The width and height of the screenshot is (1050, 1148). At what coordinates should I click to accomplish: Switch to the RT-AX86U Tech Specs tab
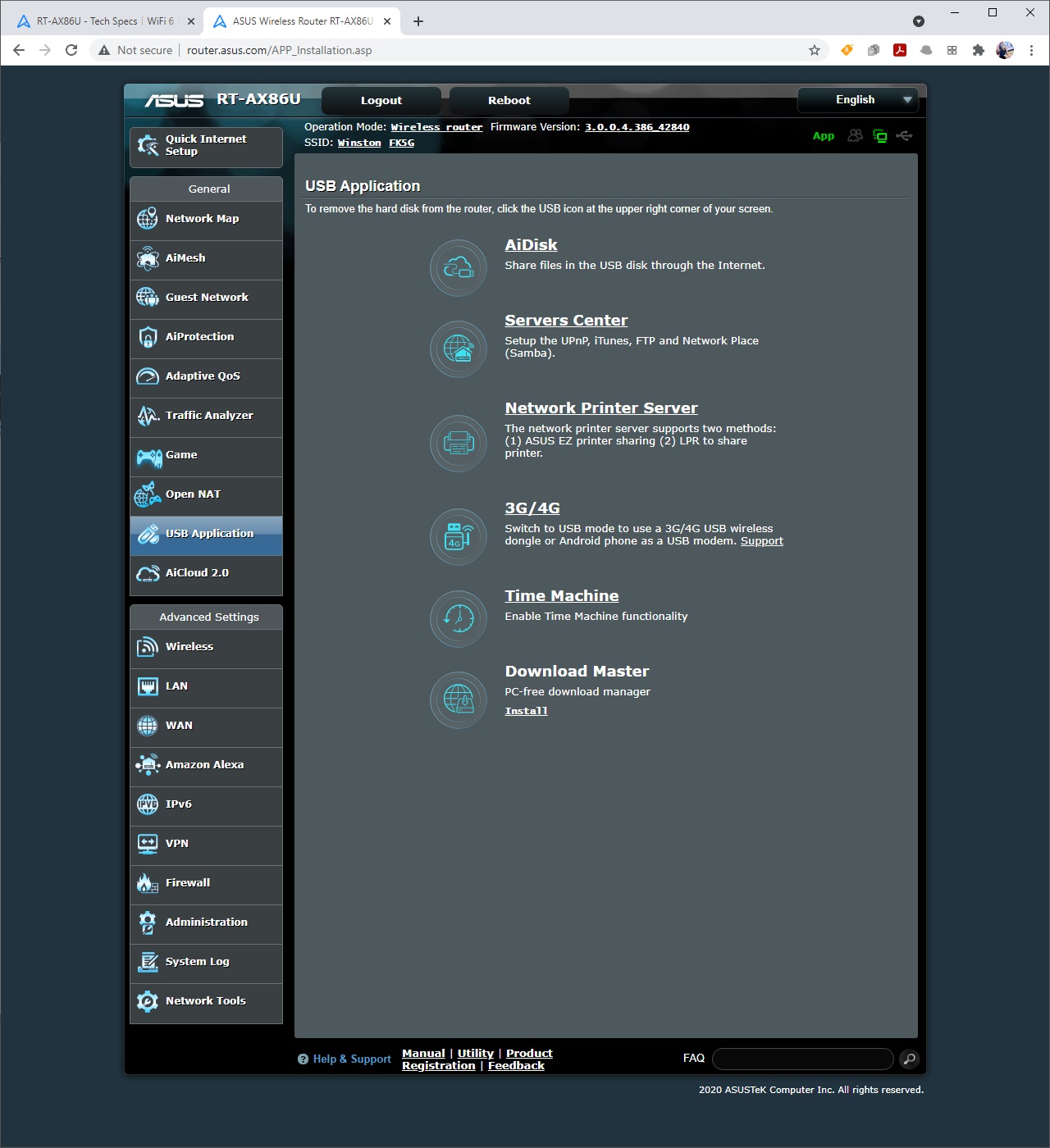coord(105,21)
